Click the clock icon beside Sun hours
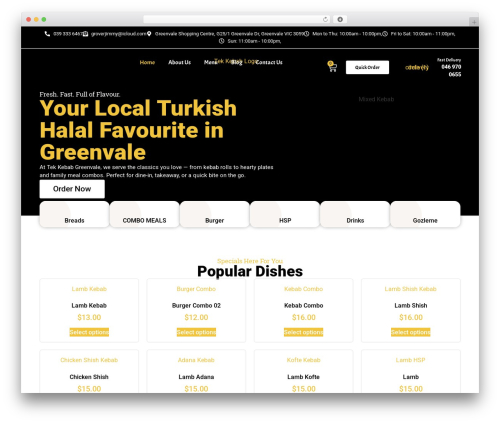The width and height of the screenshot is (500, 423). pos(222,41)
